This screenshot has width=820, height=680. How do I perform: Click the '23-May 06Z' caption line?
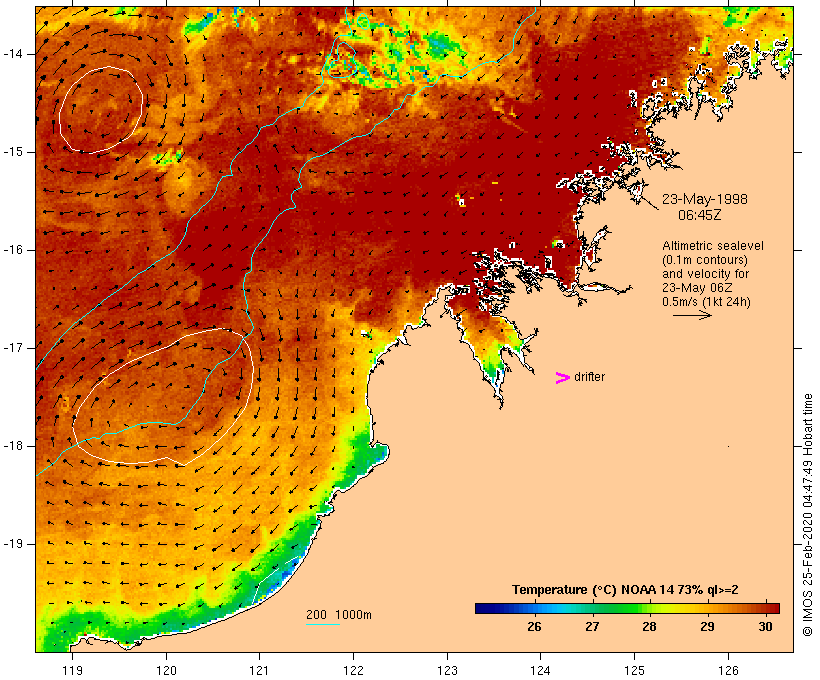tap(697, 288)
